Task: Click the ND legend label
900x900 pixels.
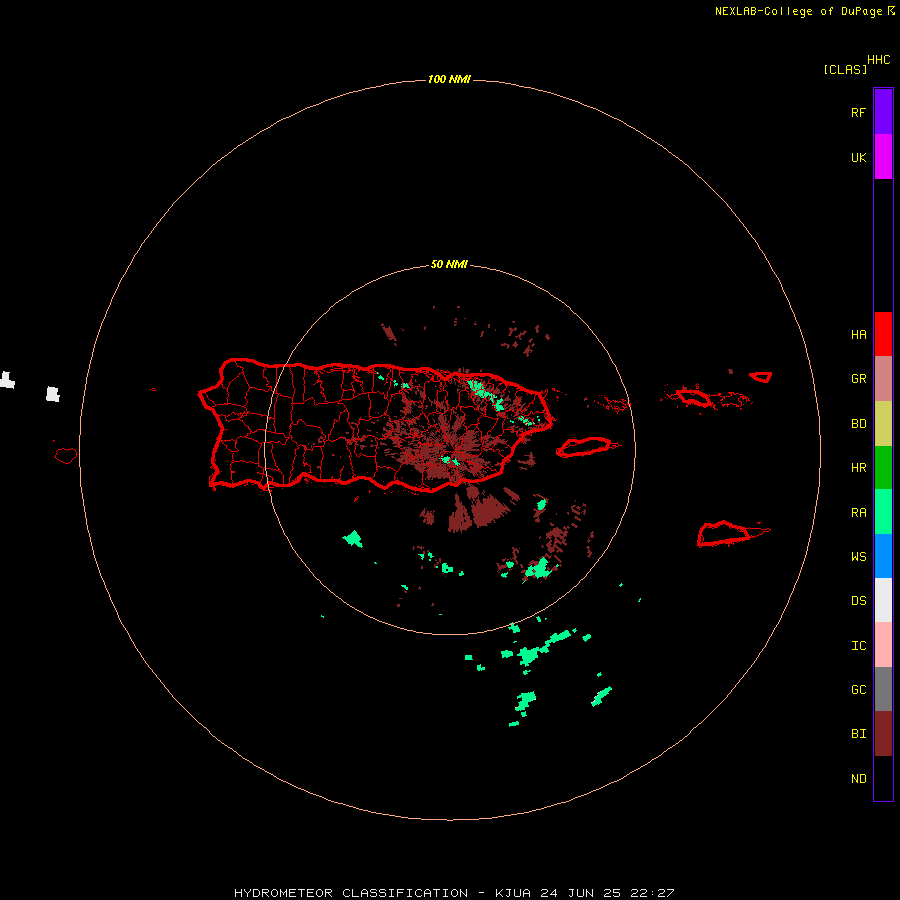Action: point(859,779)
